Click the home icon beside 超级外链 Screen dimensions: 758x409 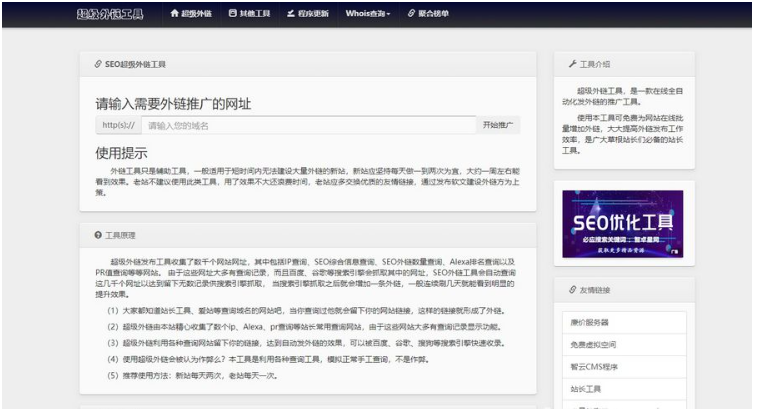175,14
